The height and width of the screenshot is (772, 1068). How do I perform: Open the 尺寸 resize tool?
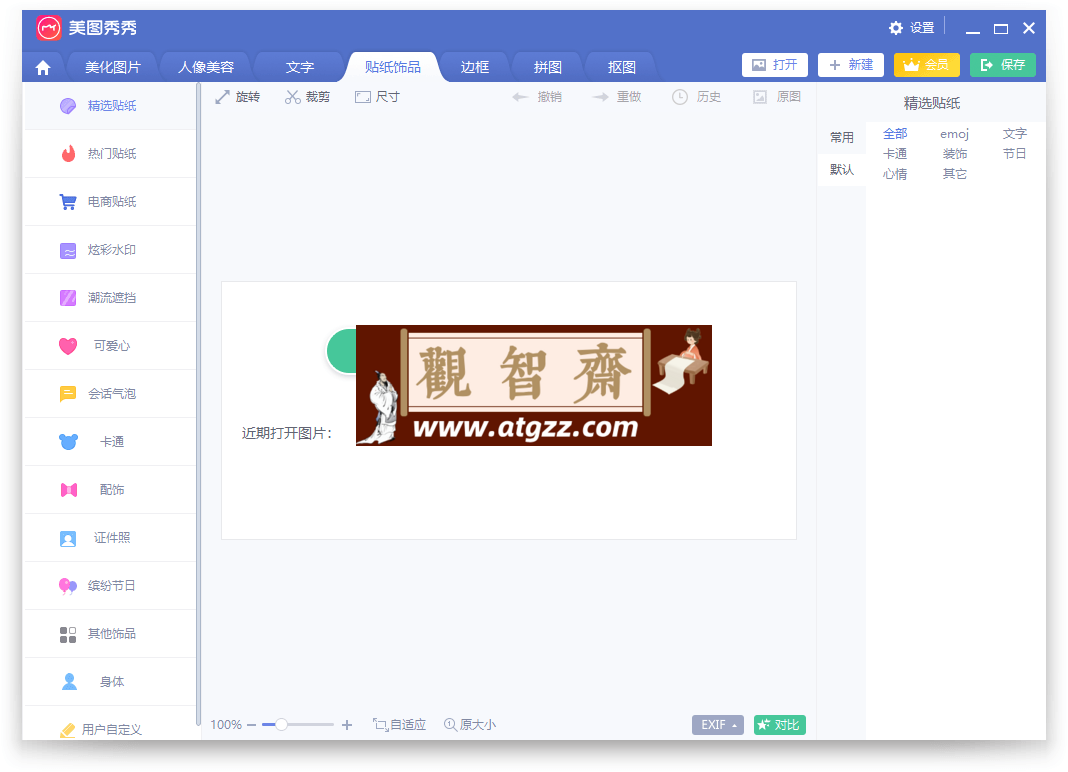377,97
